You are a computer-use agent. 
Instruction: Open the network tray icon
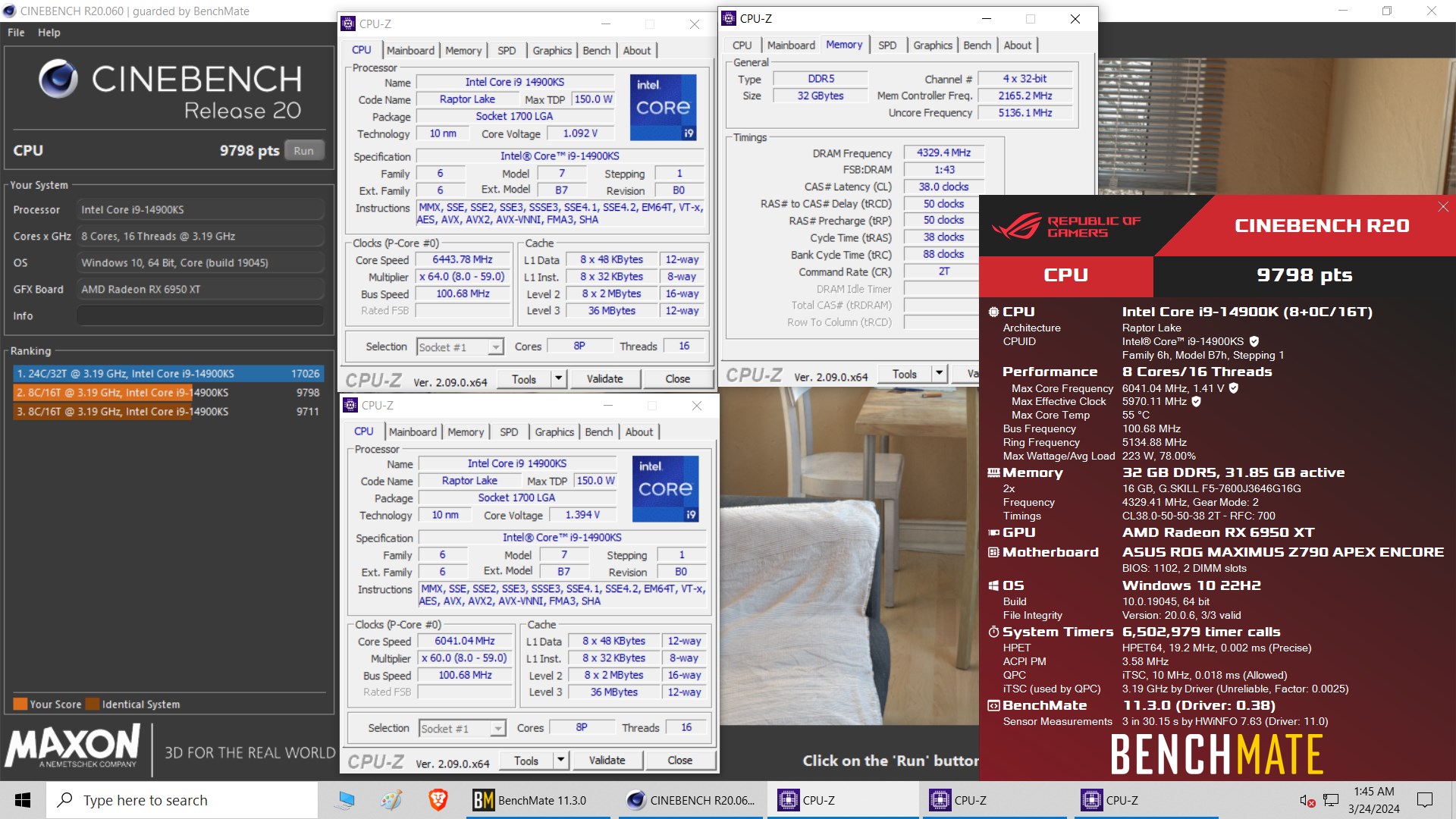pyautogui.click(x=1331, y=800)
